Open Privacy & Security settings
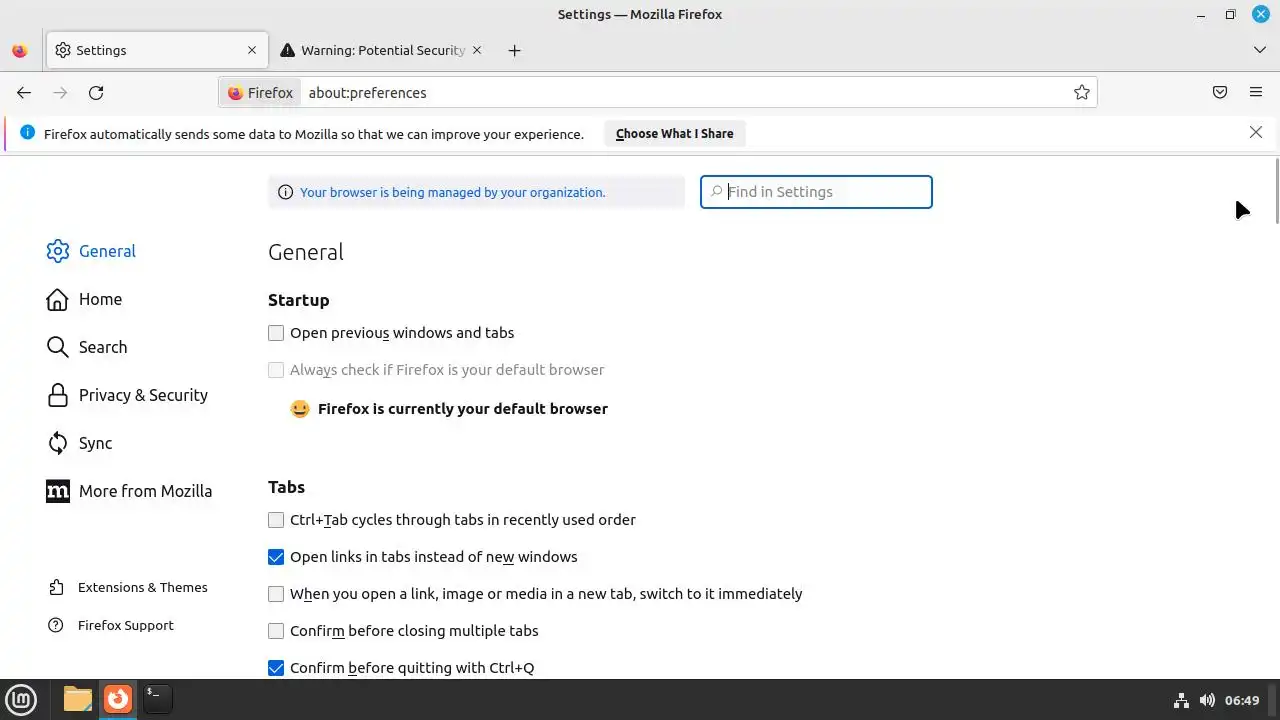This screenshot has width=1280, height=720. coord(127,395)
